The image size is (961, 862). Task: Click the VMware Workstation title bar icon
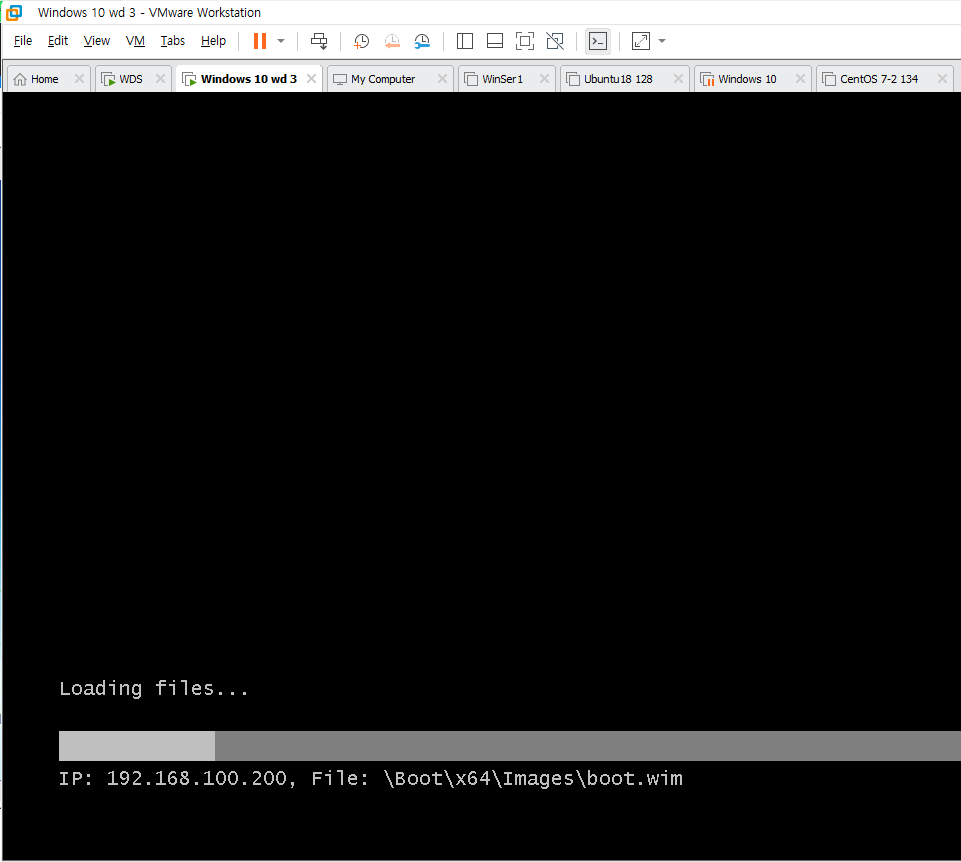click(x=13, y=12)
